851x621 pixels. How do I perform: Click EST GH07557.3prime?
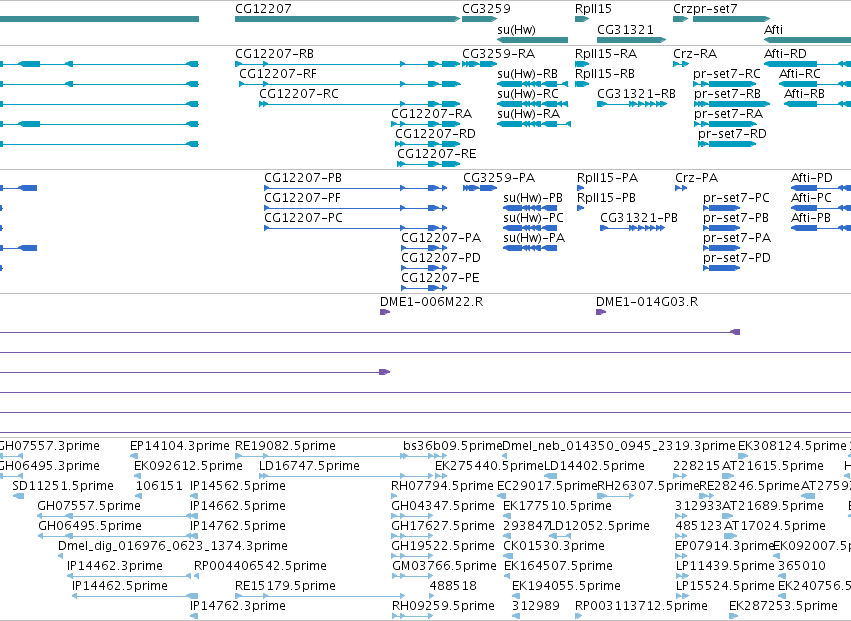pyautogui.click(x=49, y=446)
